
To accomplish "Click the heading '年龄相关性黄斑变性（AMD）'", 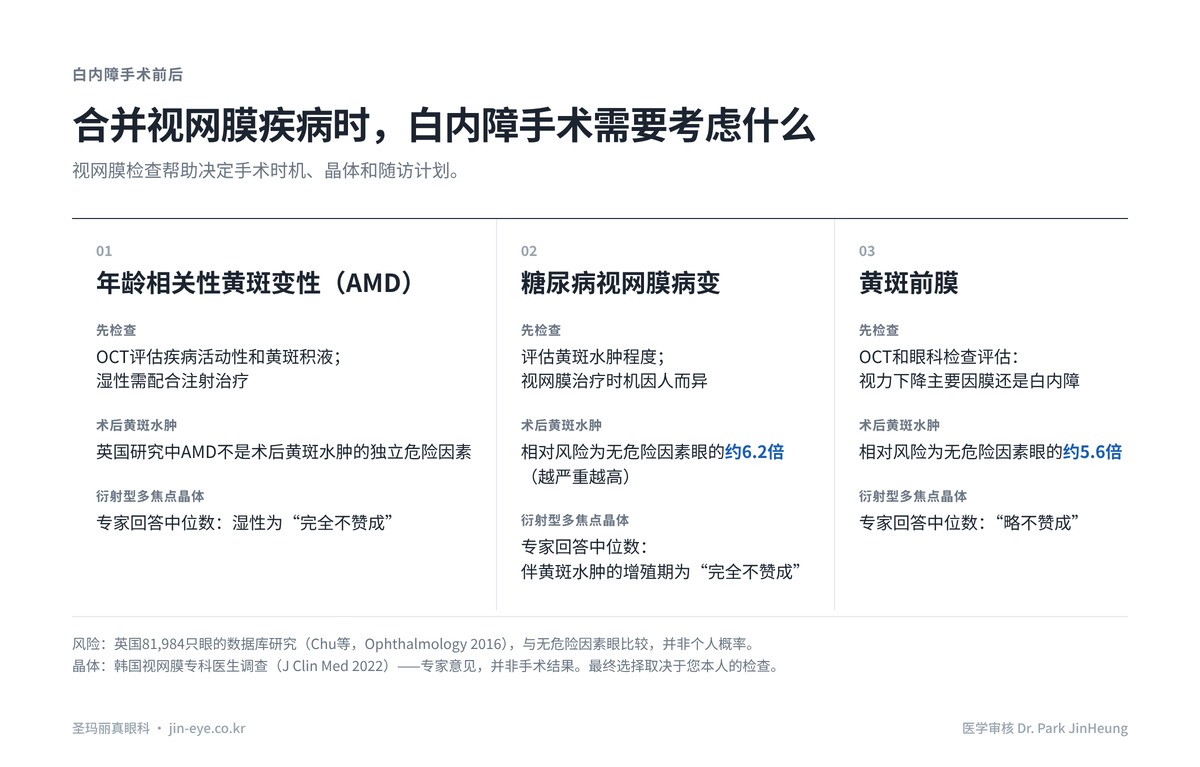I will click(255, 283).
